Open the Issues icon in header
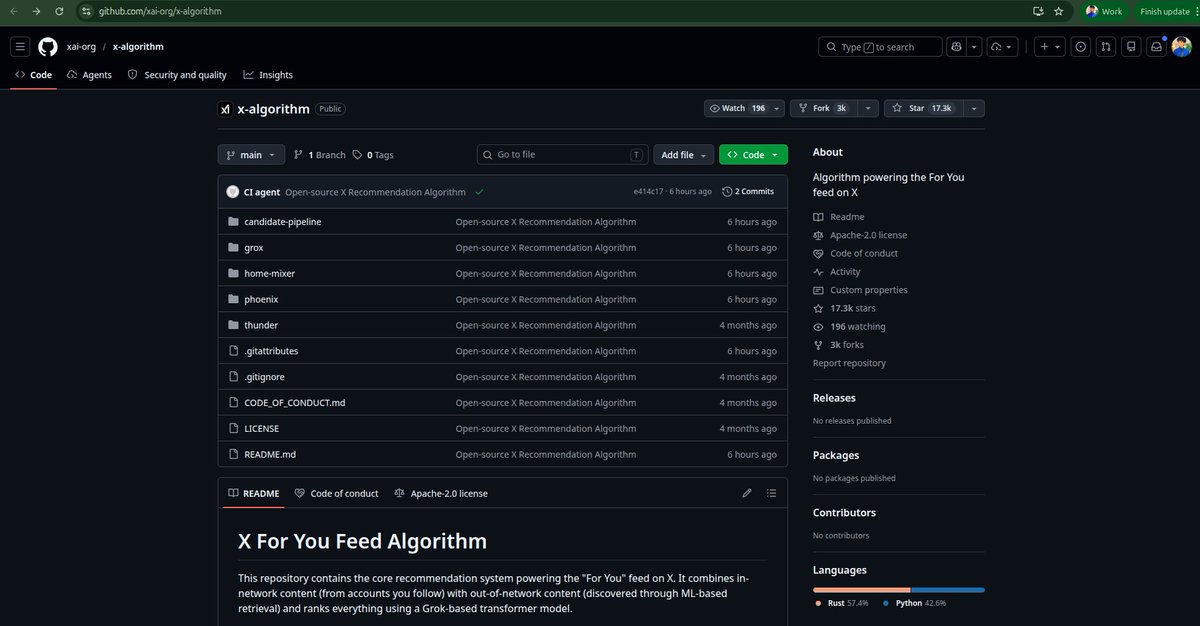 click(x=1081, y=47)
